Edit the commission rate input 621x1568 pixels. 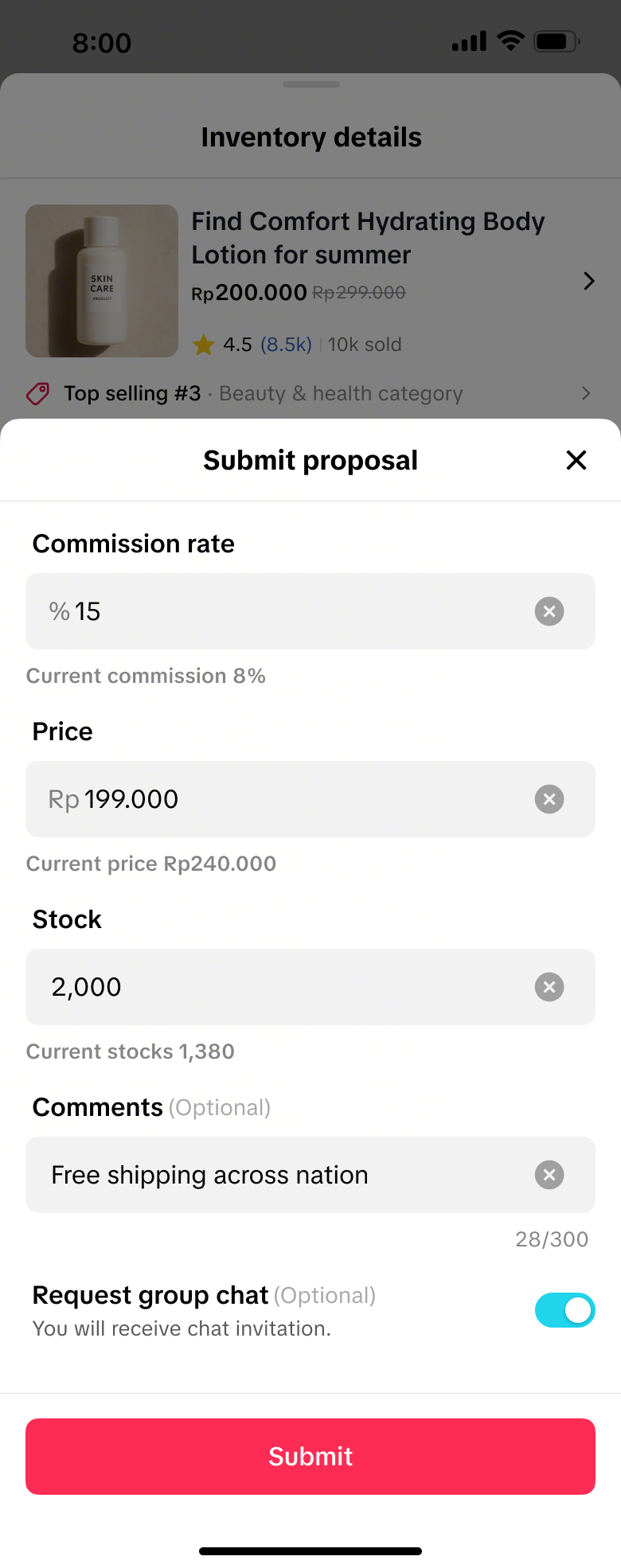(x=279, y=611)
